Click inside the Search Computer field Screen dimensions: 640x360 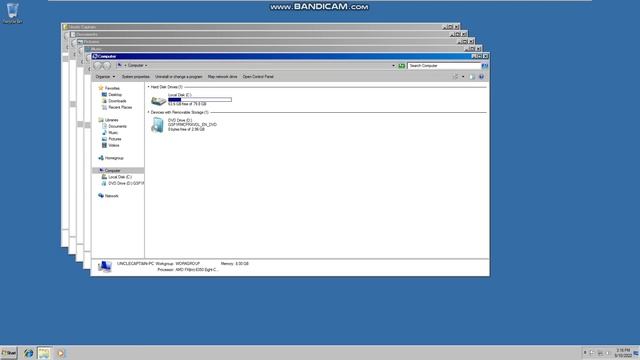coord(444,66)
